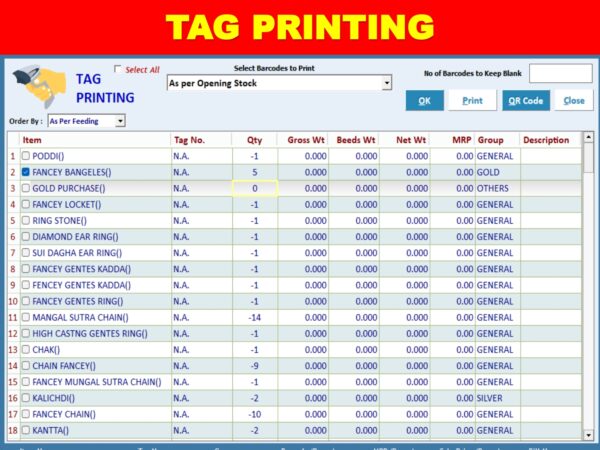Click the Item column header
This screenshot has height=450, width=600.
point(32,140)
